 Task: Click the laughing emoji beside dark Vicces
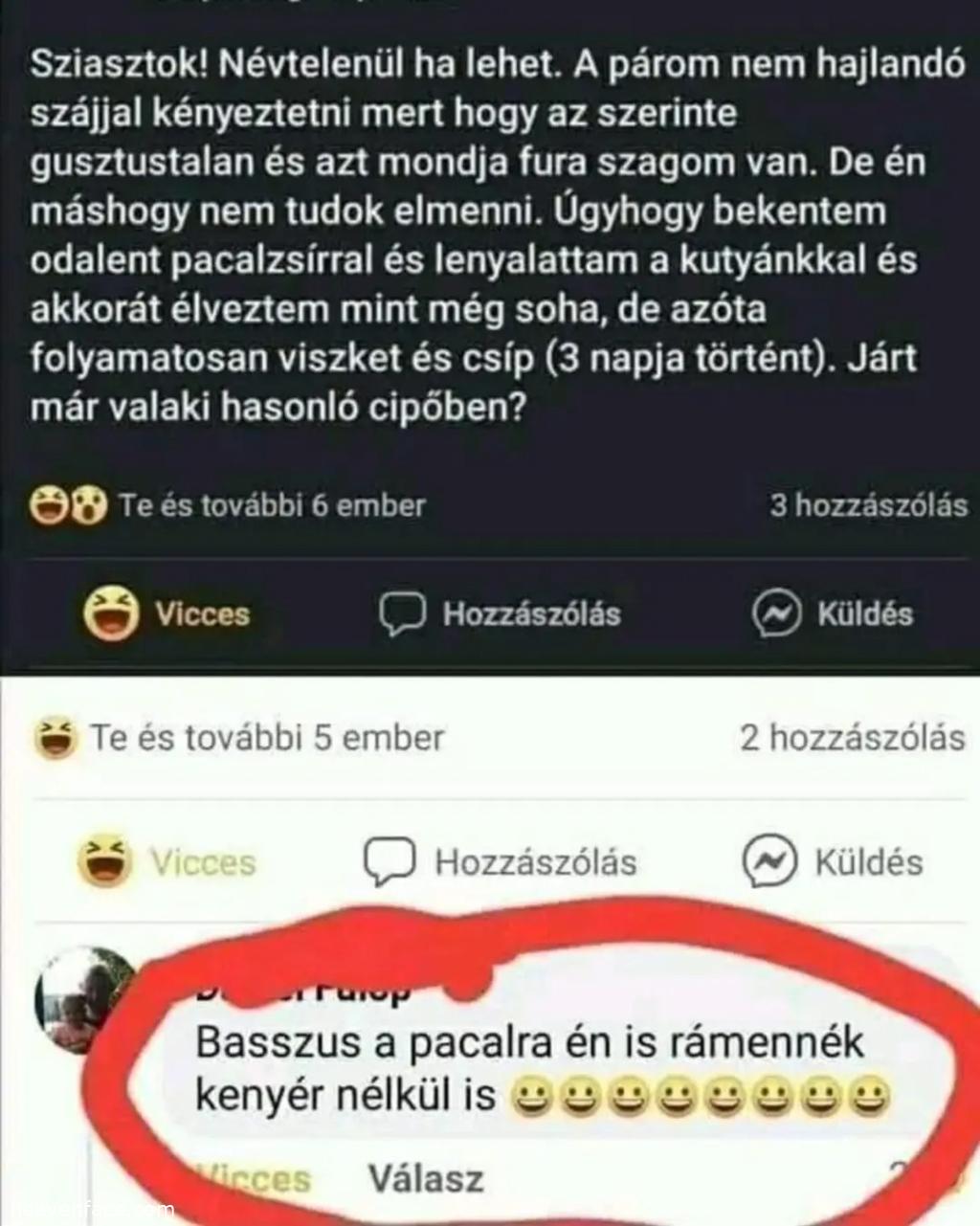112,613
